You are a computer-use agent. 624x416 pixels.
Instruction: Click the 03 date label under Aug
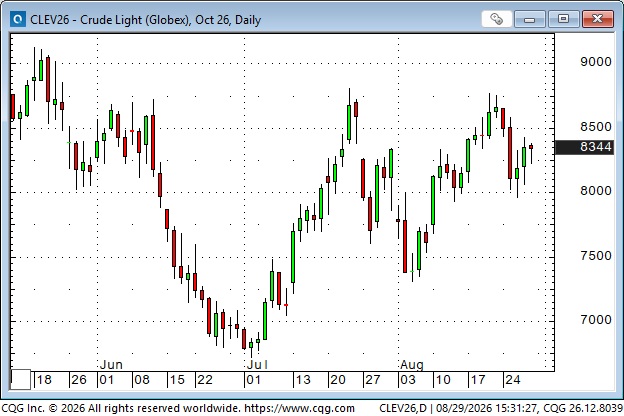408,380
